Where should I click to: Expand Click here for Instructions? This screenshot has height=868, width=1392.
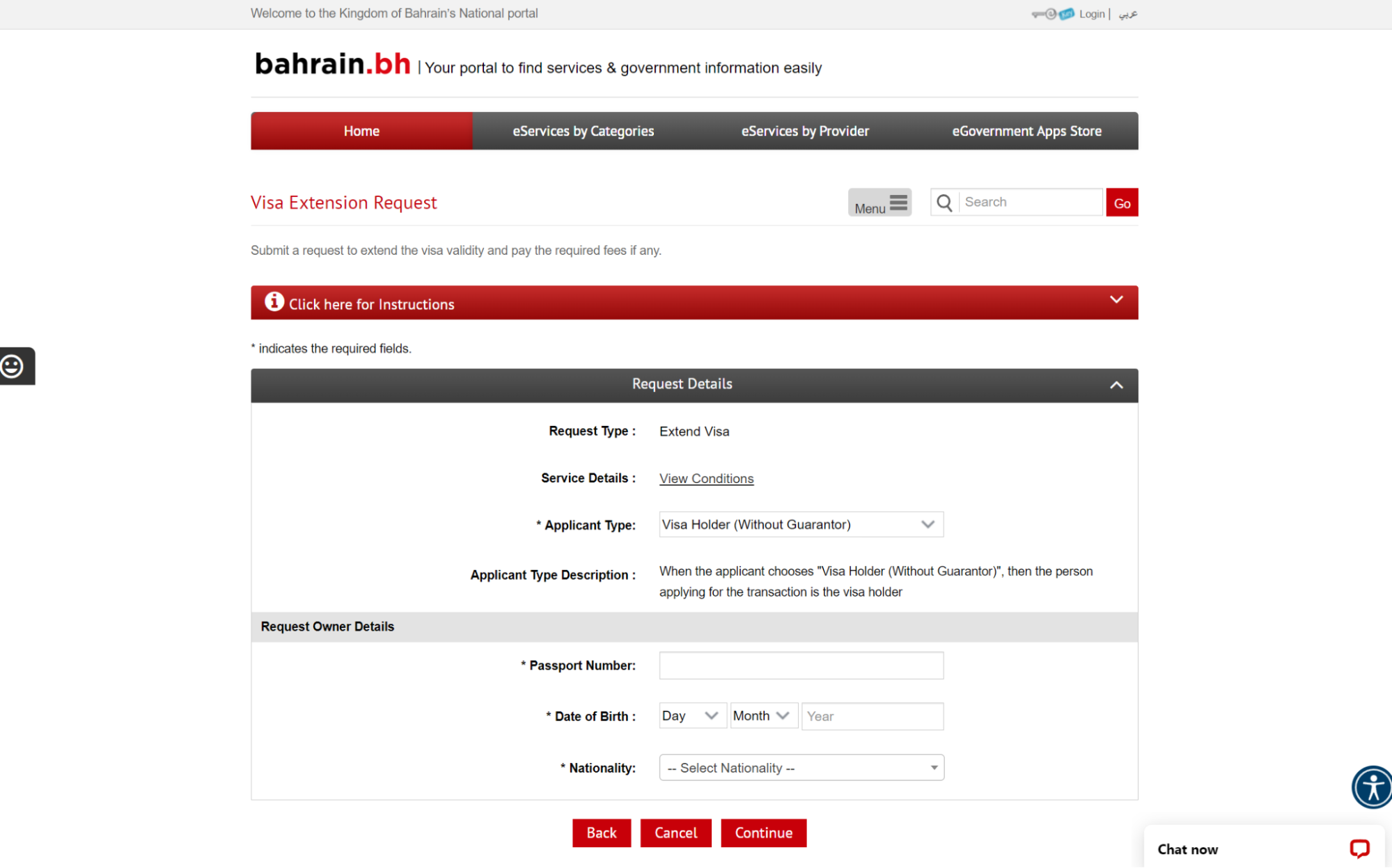click(1116, 300)
